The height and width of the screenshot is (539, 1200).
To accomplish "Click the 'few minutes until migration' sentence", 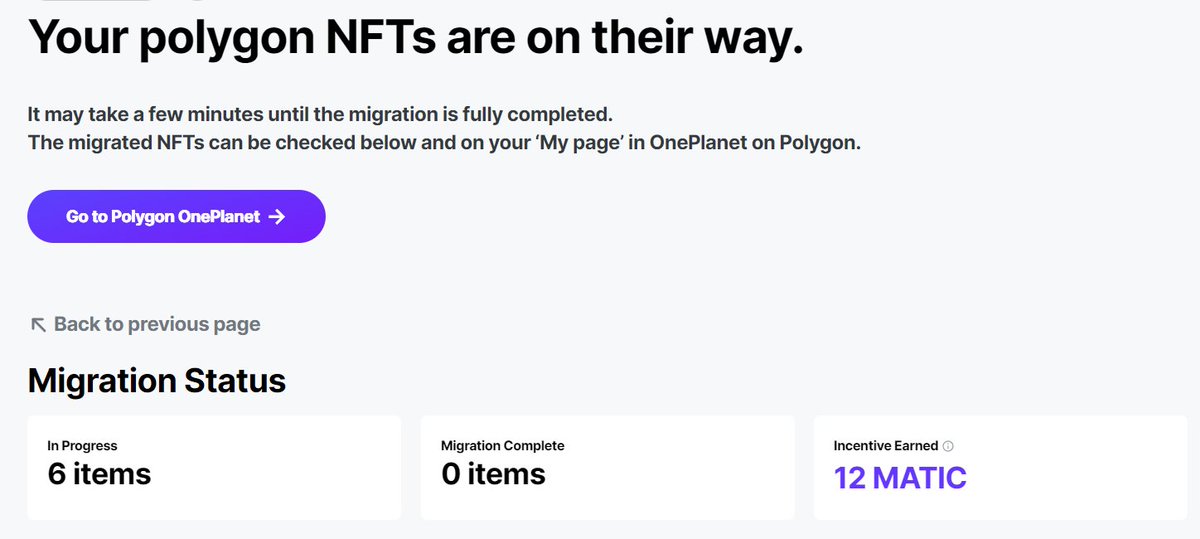I will (319, 114).
